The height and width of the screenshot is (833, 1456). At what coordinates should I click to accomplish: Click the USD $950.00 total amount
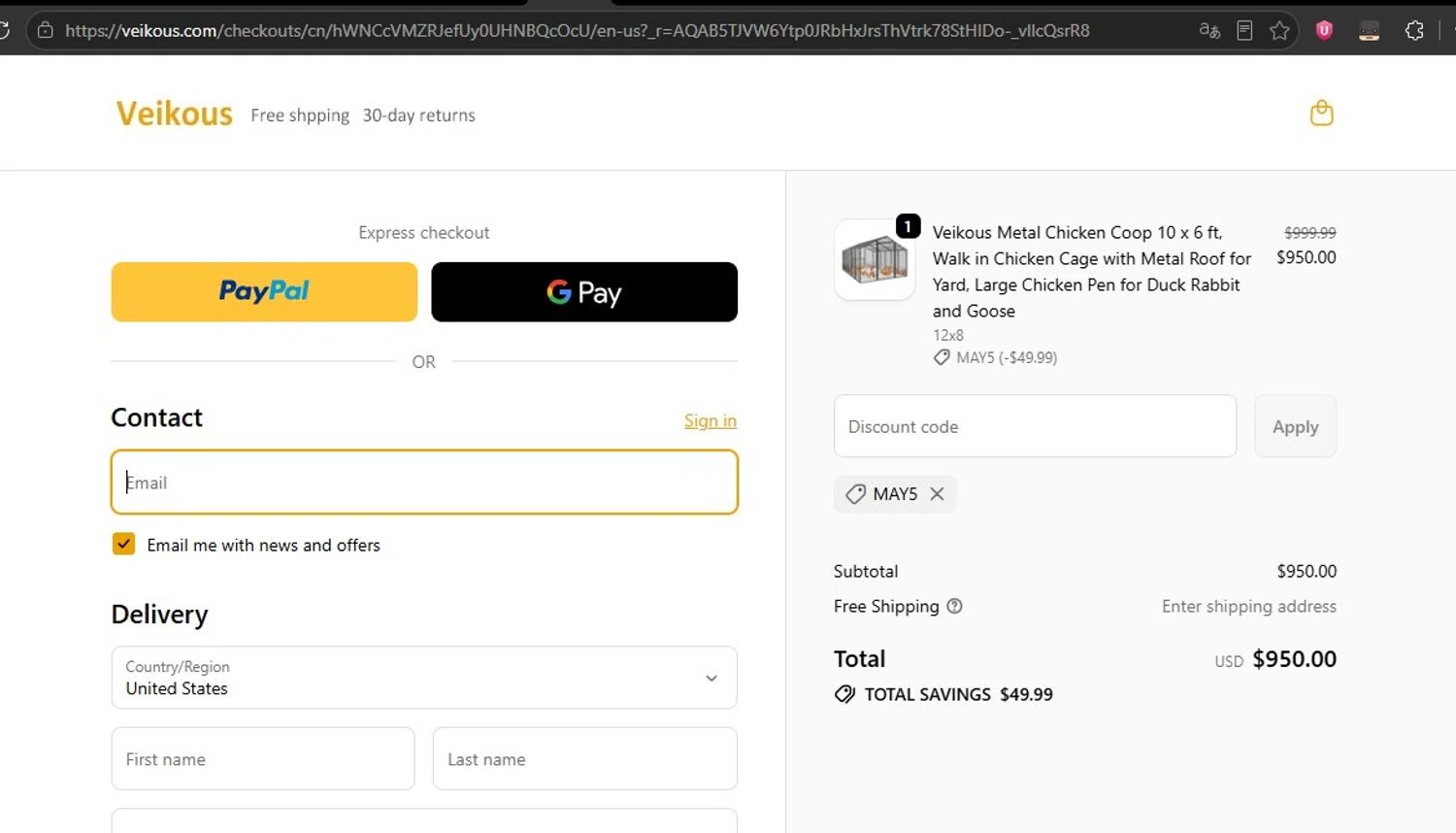tap(1275, 659)
